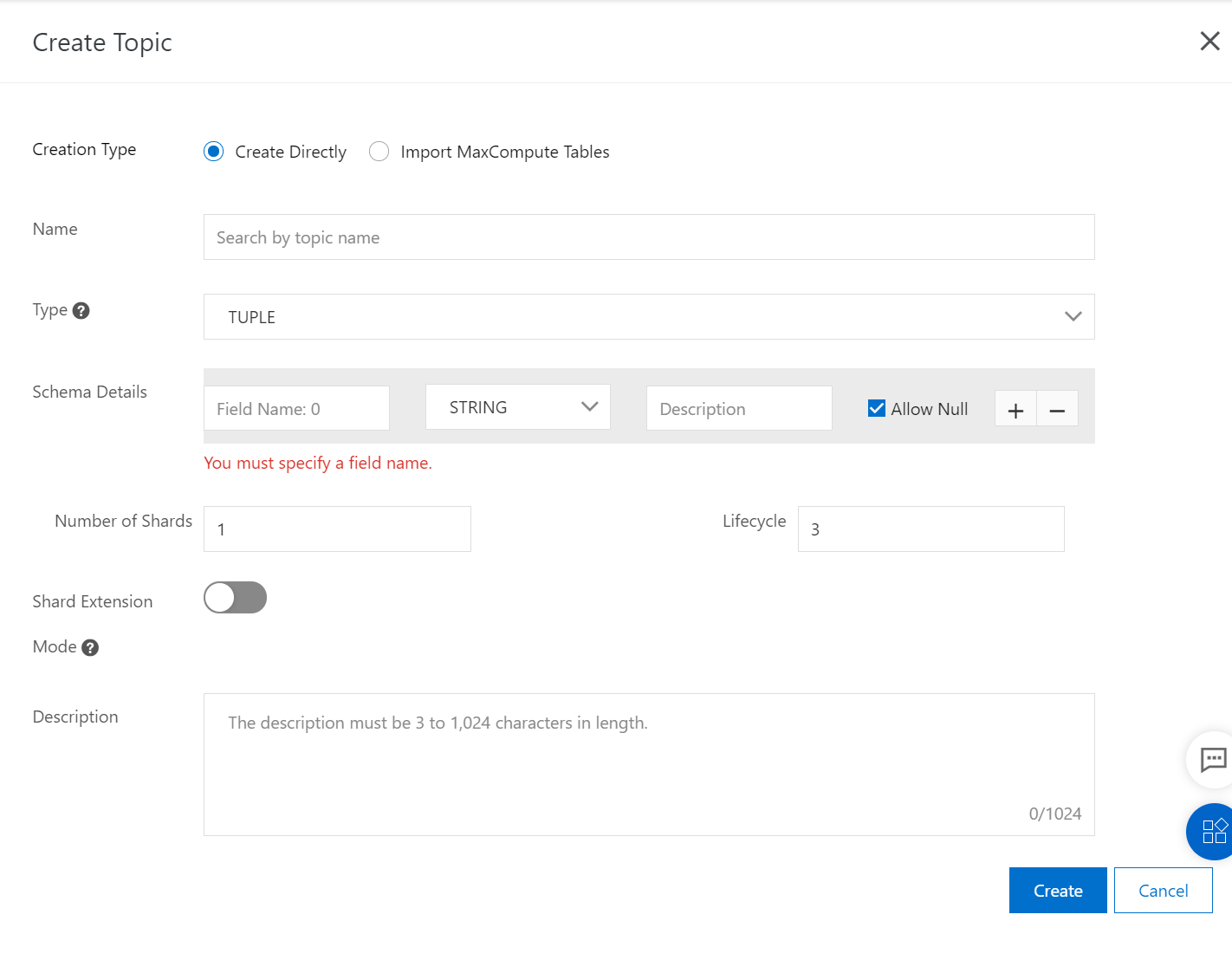1232x960 pixels.
Task: Uncheck the Allow Null checkbox
Action: (877, 408)
